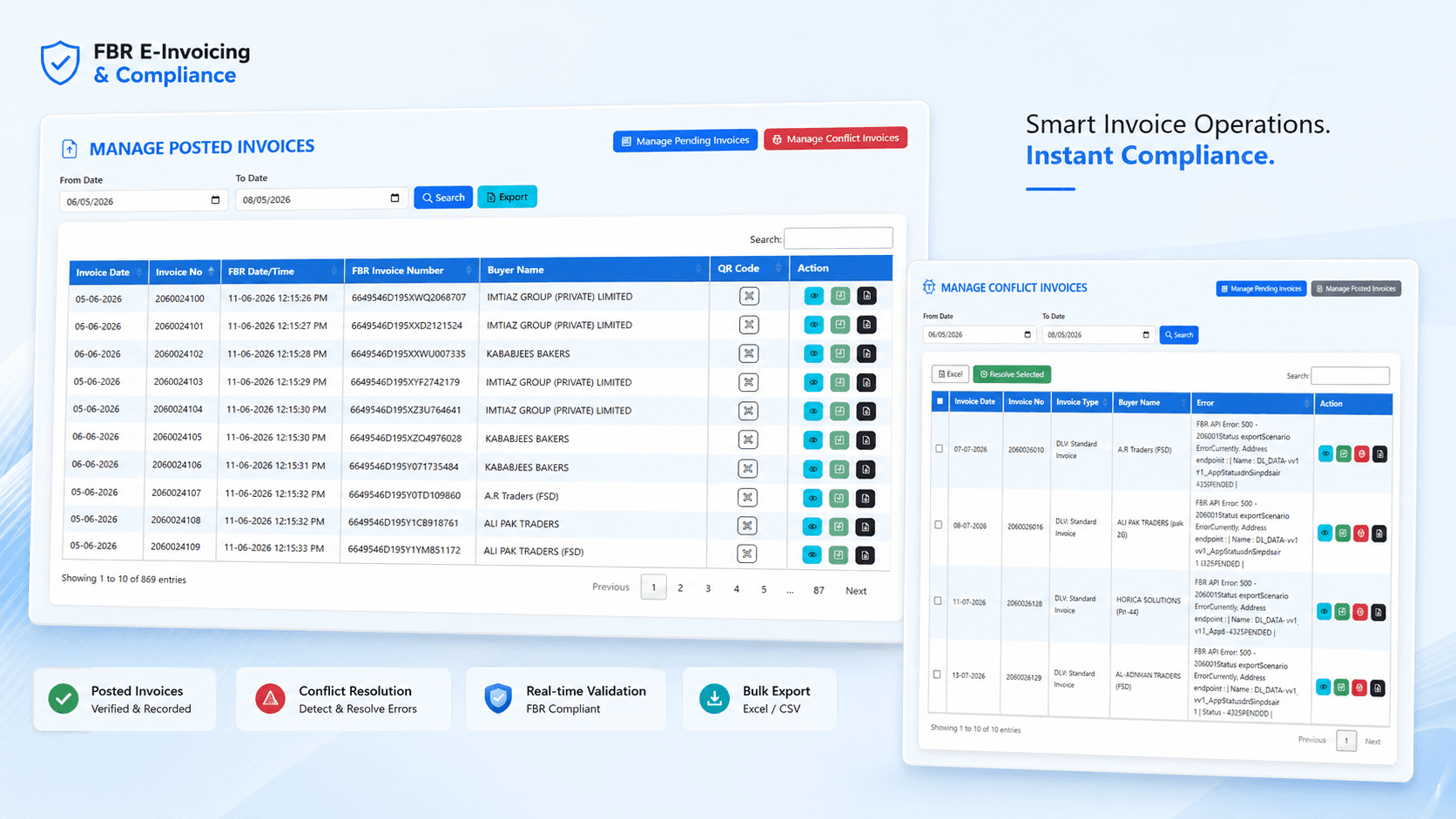Focus conflict invoices table Search field
1456x819 pixels.
[1350, 376]
